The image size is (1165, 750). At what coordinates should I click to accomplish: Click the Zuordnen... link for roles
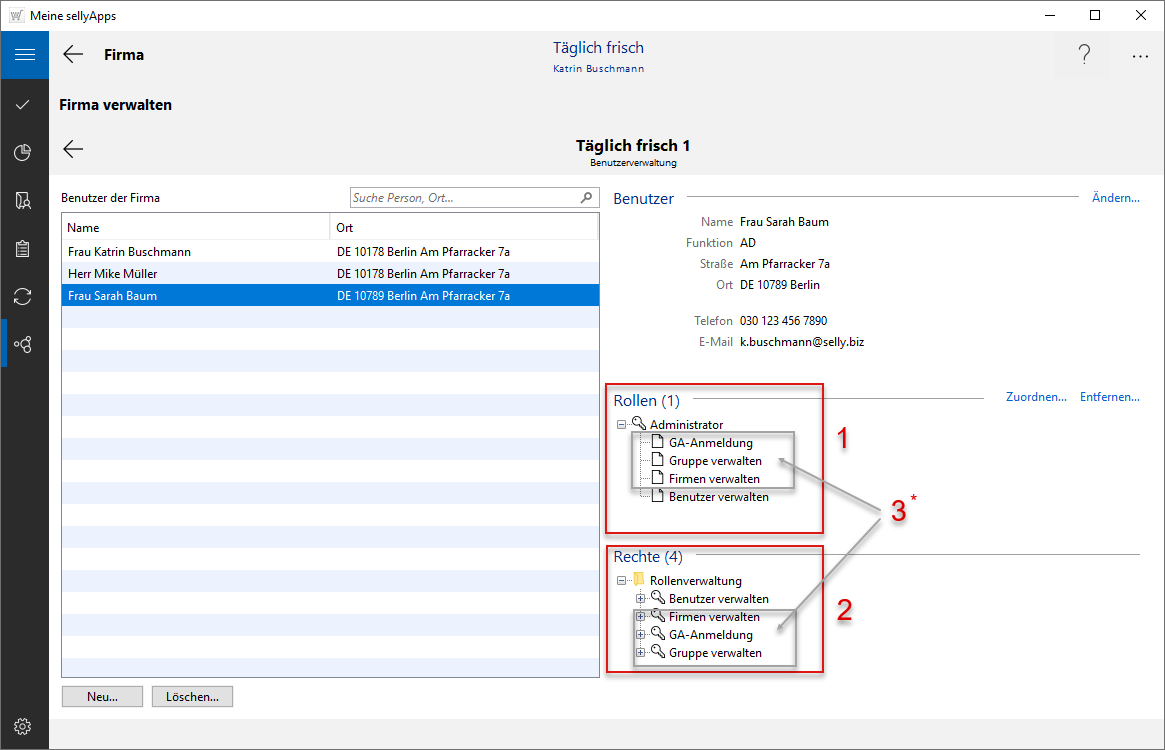(1036, 397)
